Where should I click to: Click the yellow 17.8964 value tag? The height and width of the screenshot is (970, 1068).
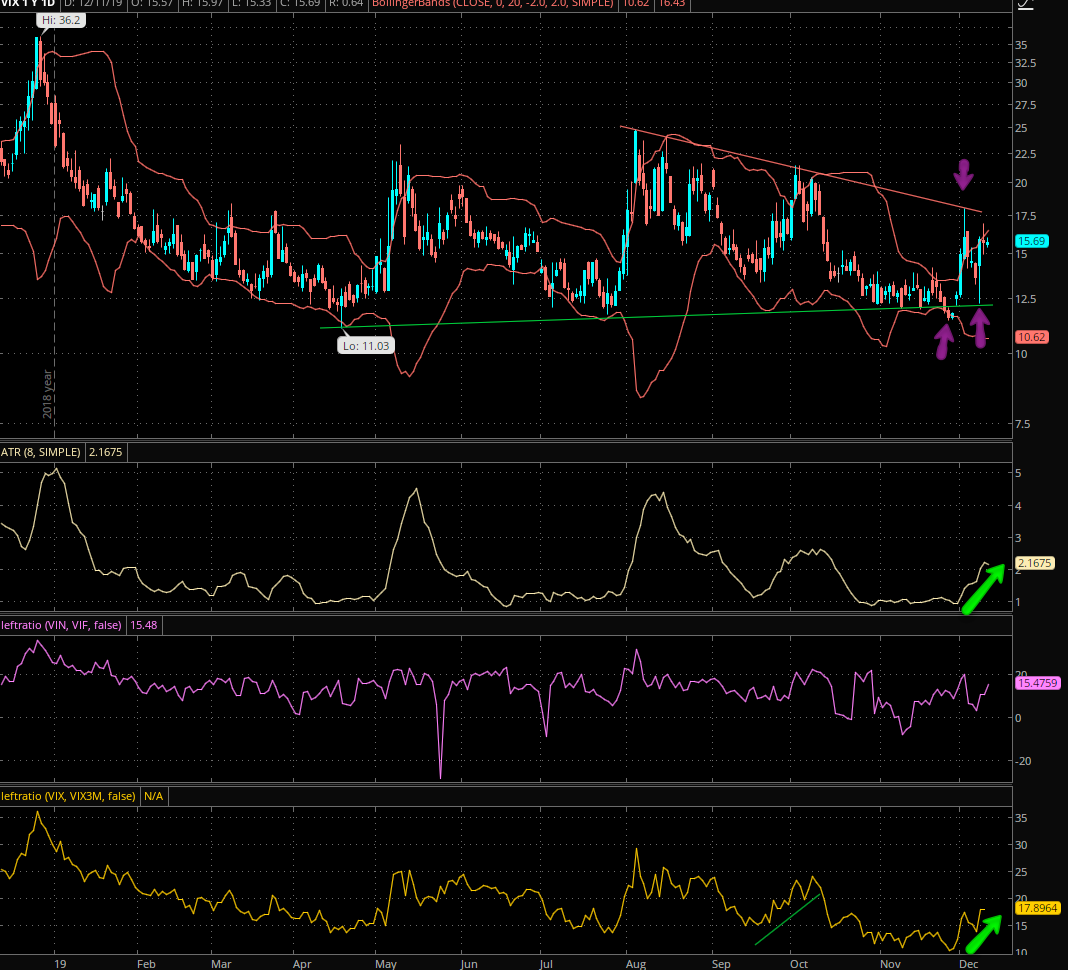(1037, 908)
